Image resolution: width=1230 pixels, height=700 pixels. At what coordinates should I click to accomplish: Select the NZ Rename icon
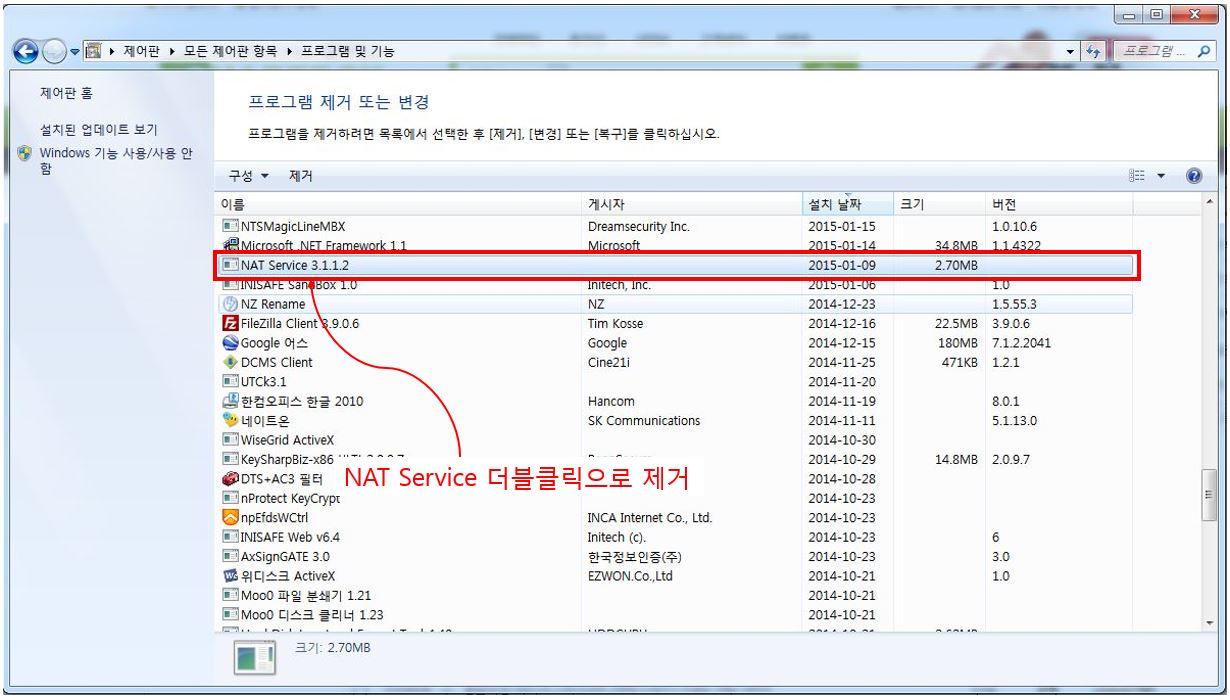coord(231,304)
